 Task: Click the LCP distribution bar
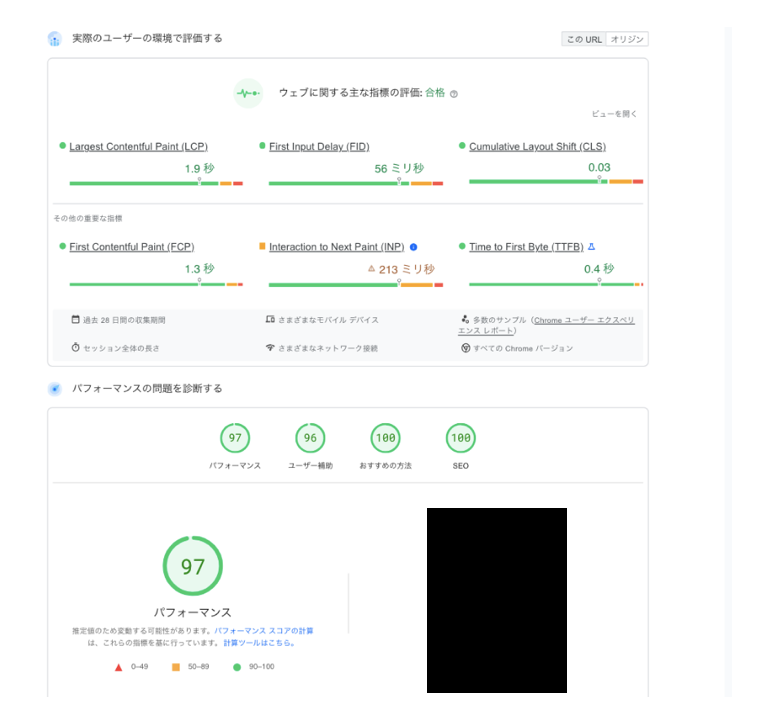[156, 183]
